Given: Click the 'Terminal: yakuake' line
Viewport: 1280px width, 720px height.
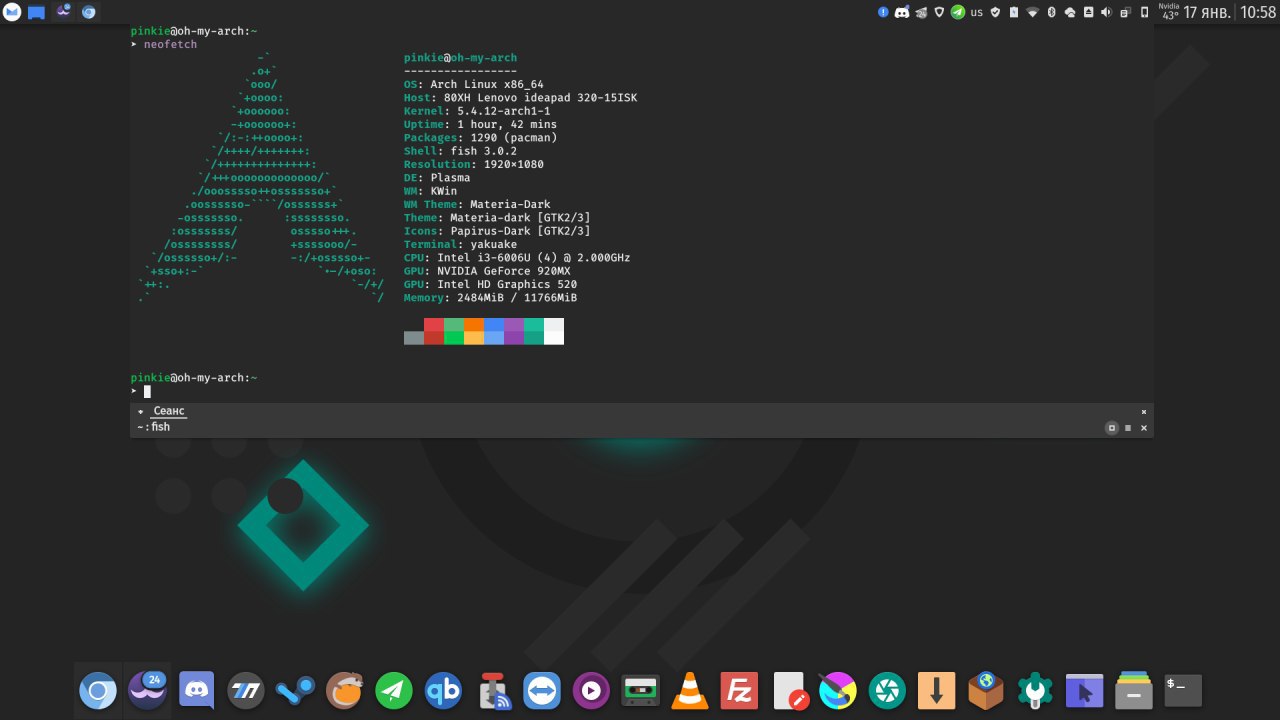Looking at the screenshot, I should (x=461, y=244).
